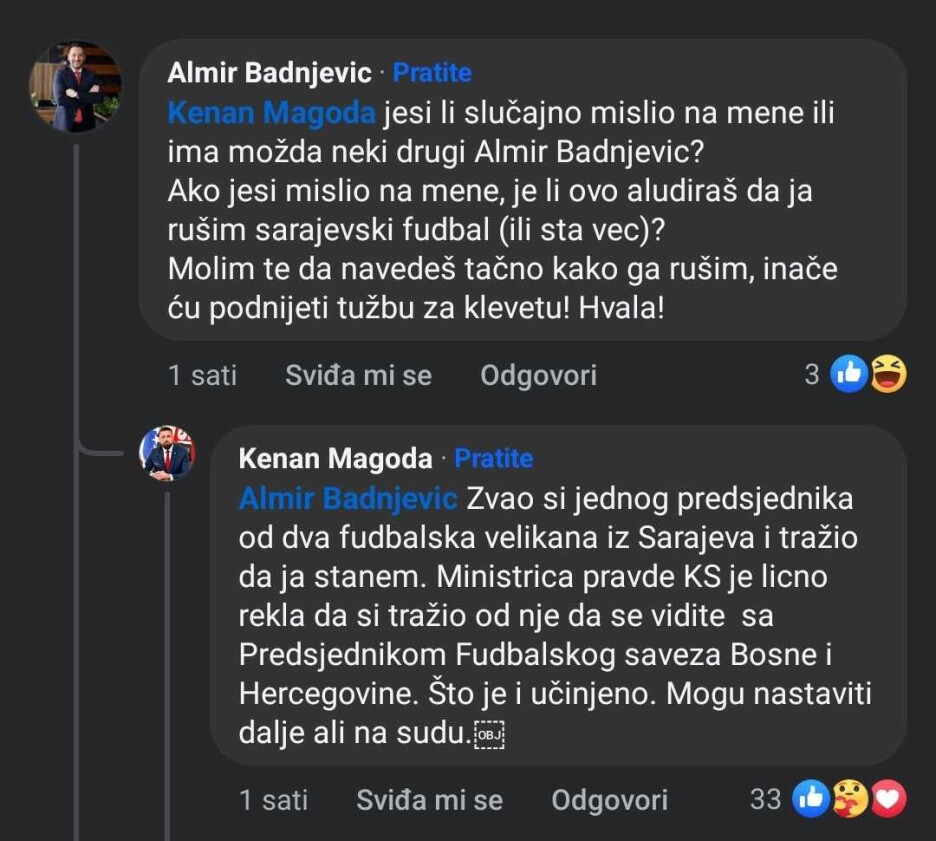Click the Kenan Magoda mention inside Almir's comment
This screenshot has height=841, width=936.
(271, 113)
